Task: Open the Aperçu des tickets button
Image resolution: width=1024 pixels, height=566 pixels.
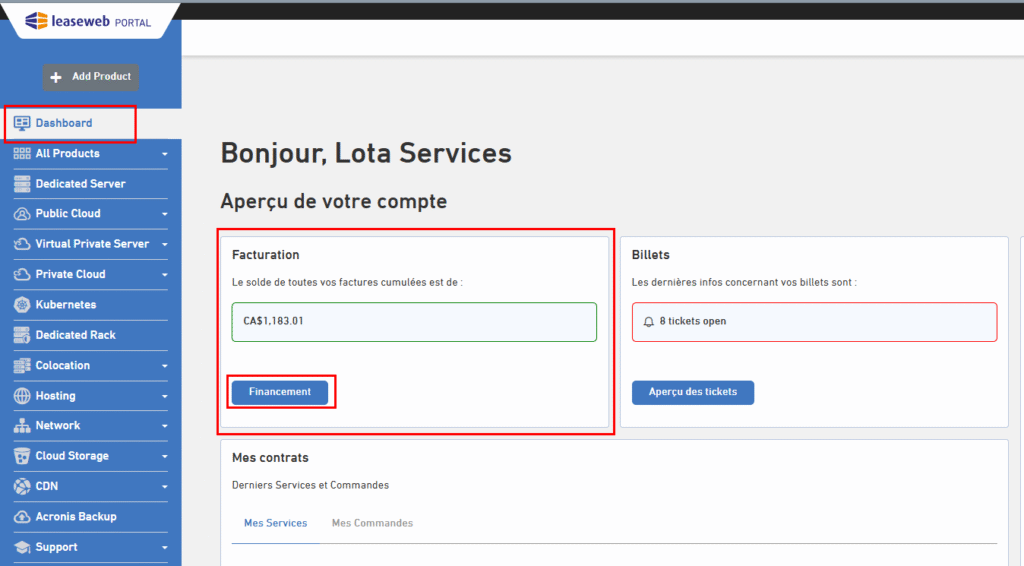Action: click(693, 392)
